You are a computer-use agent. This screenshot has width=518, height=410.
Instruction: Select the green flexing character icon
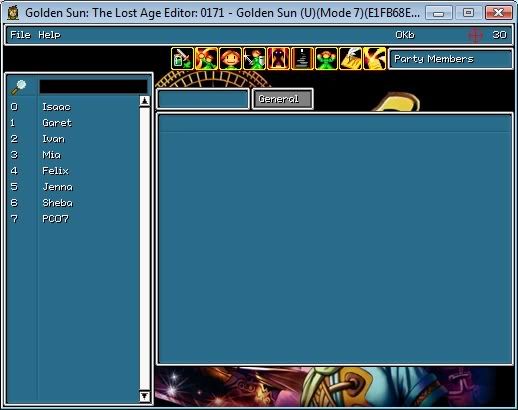point(326,58)
